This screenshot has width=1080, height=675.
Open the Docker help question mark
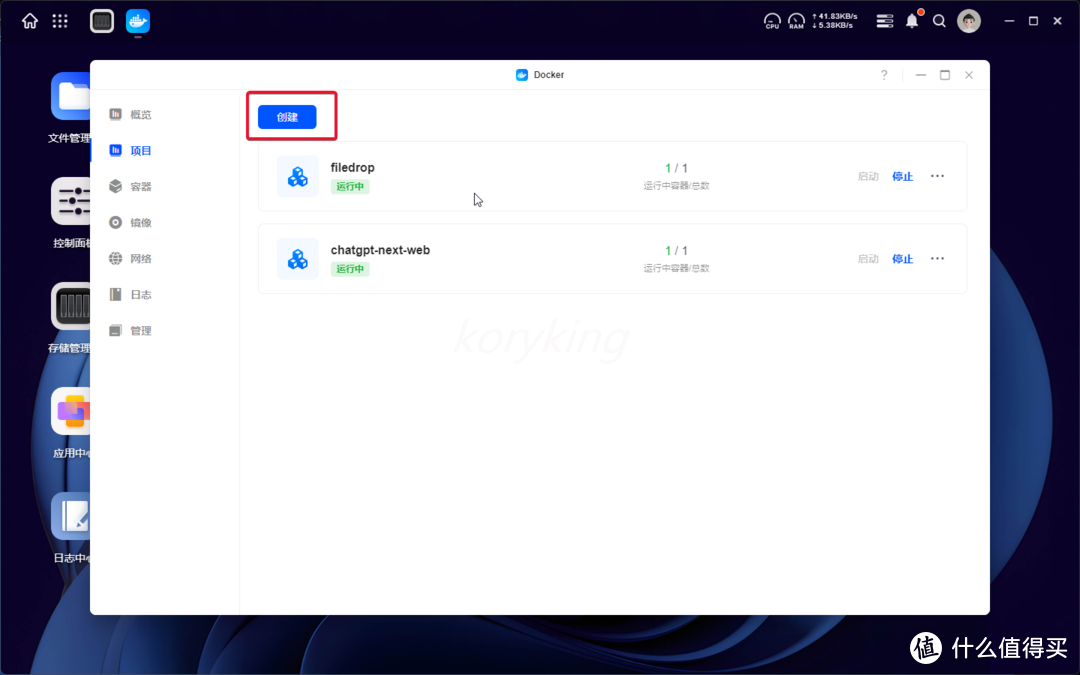click(884, 75)
